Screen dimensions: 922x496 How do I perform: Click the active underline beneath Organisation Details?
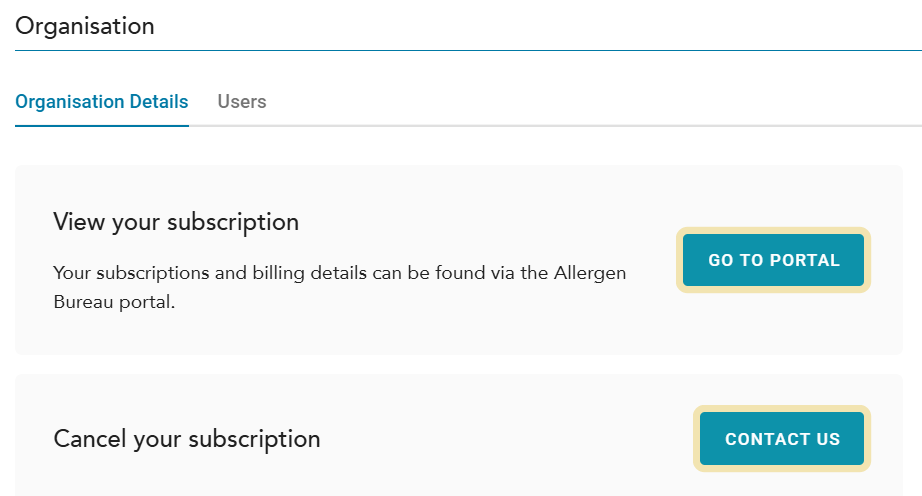point(102,126)
